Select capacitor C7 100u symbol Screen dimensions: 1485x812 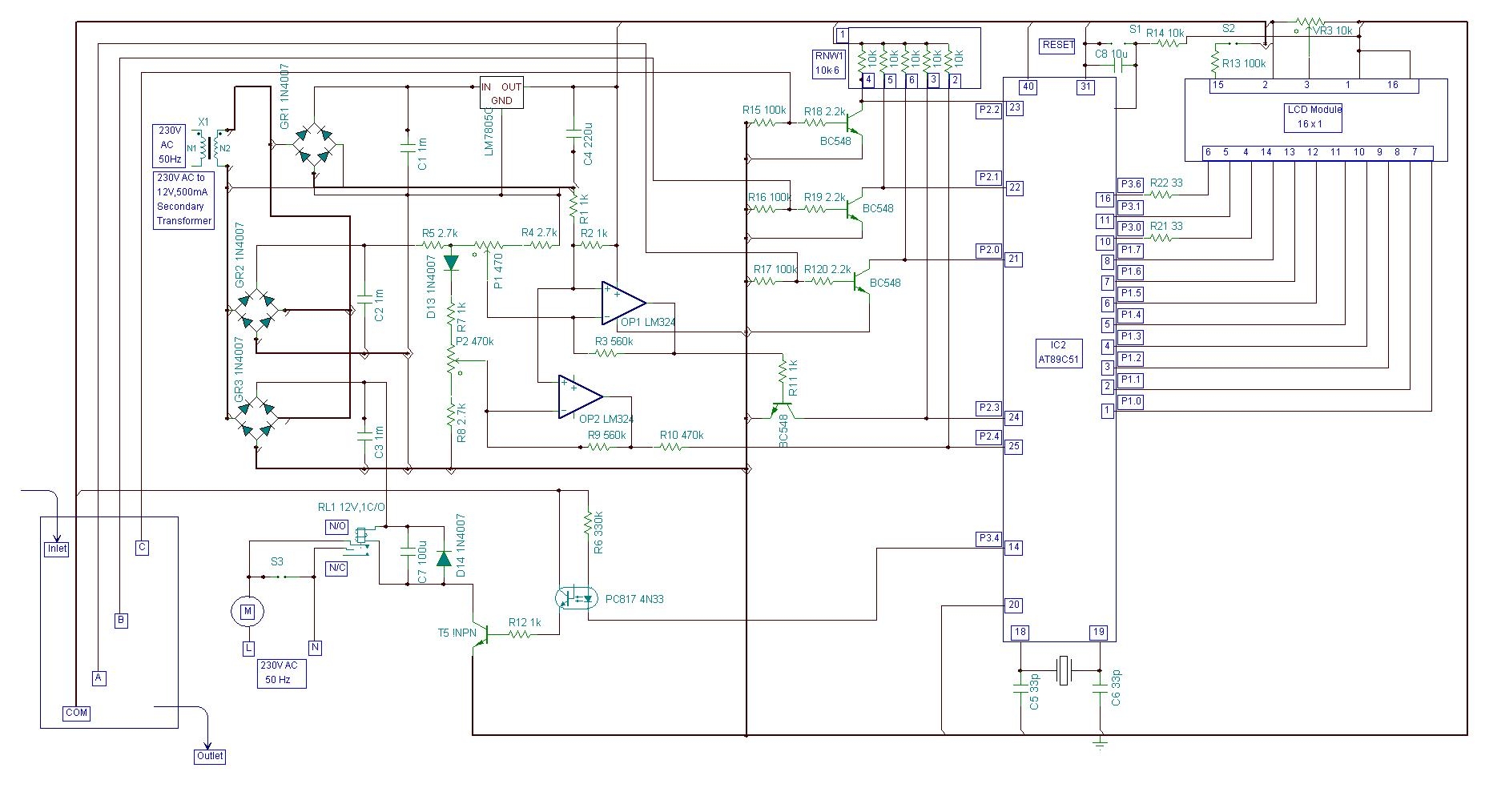tap(407, 553)
